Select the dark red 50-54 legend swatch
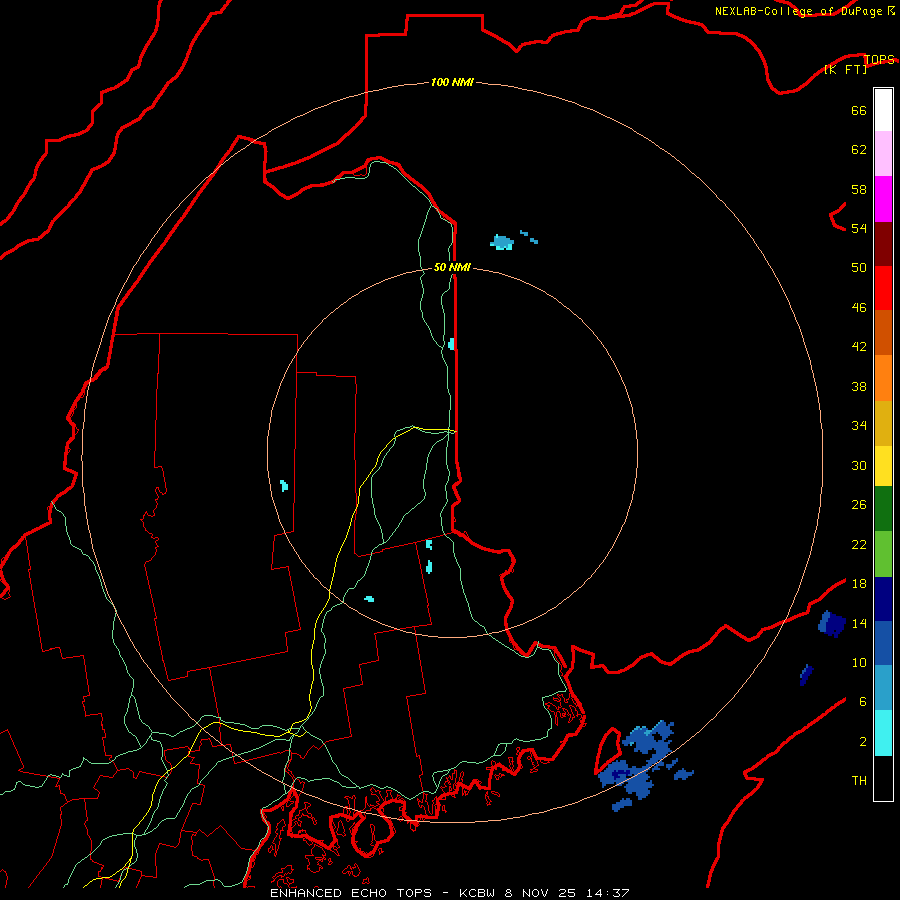This screenshot has width=900, height=900. pyautogui.click(x=883, y=244)
